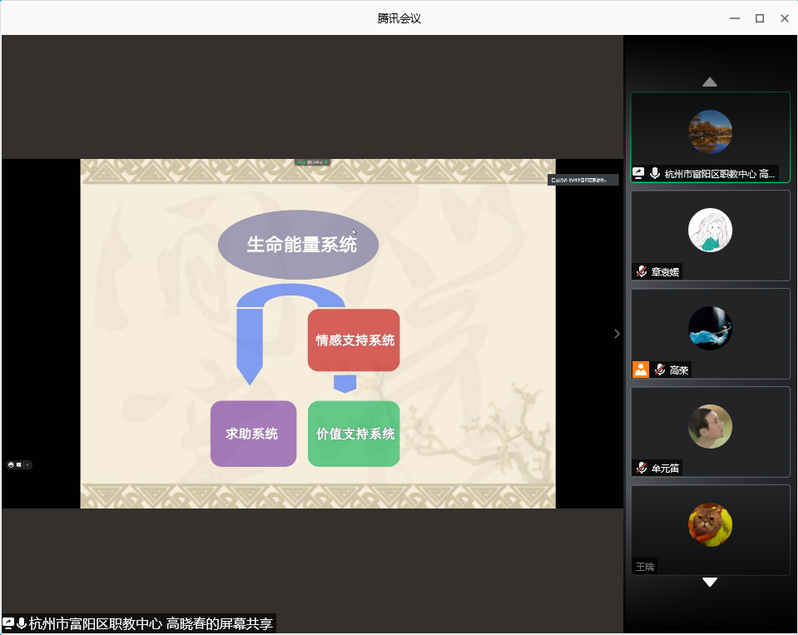Click the small tooltip label at slide's top right
The height and width of the screenshot is (635, 798).
click(x=582, y=180)
